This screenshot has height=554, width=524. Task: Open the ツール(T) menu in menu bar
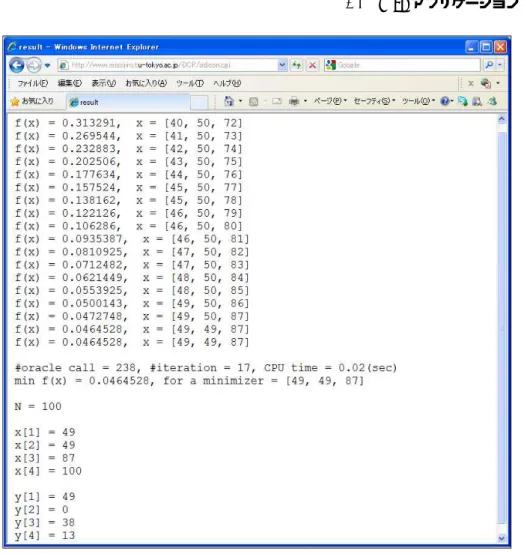pyautogui.click(x=190, y=84)
